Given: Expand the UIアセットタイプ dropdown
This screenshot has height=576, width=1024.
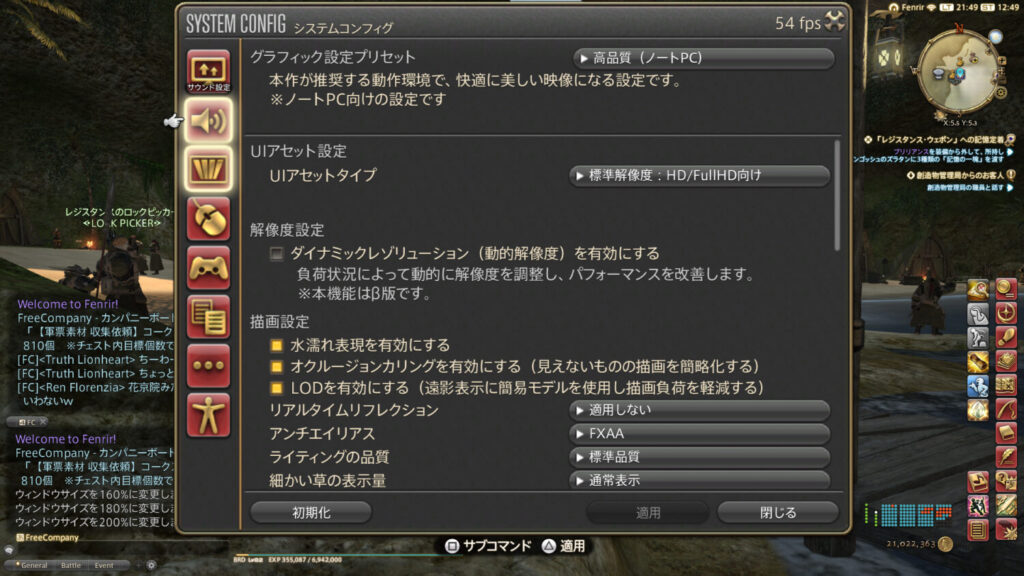Looking at the screenshot, I should pos(699,175).
